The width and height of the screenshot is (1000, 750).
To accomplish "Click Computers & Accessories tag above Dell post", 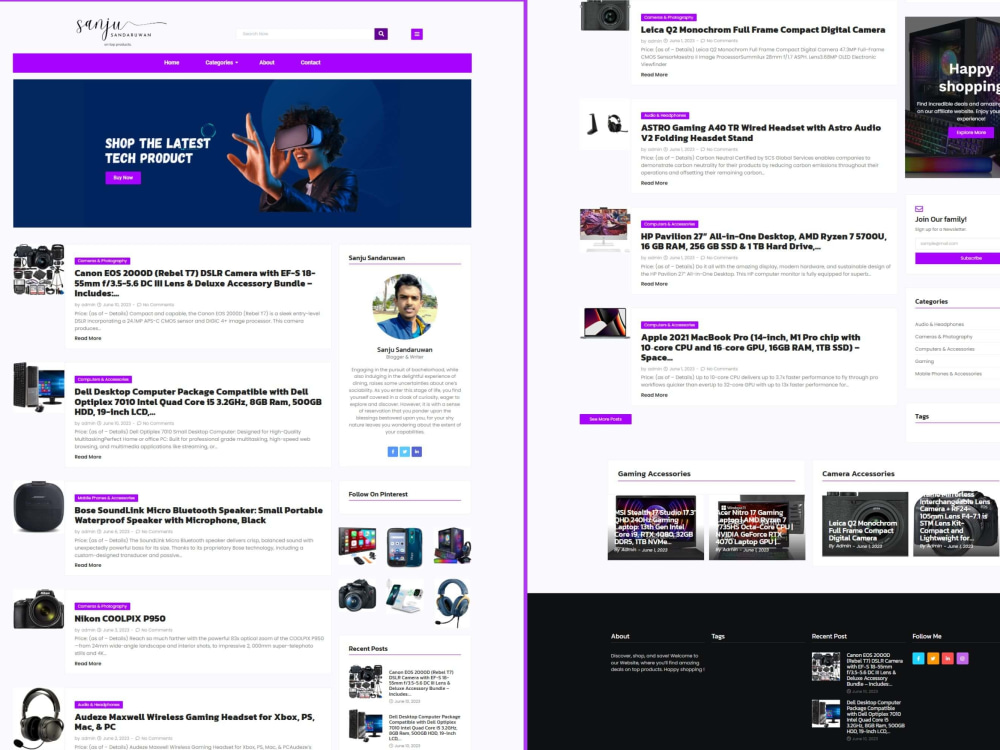I will (103, 379).
